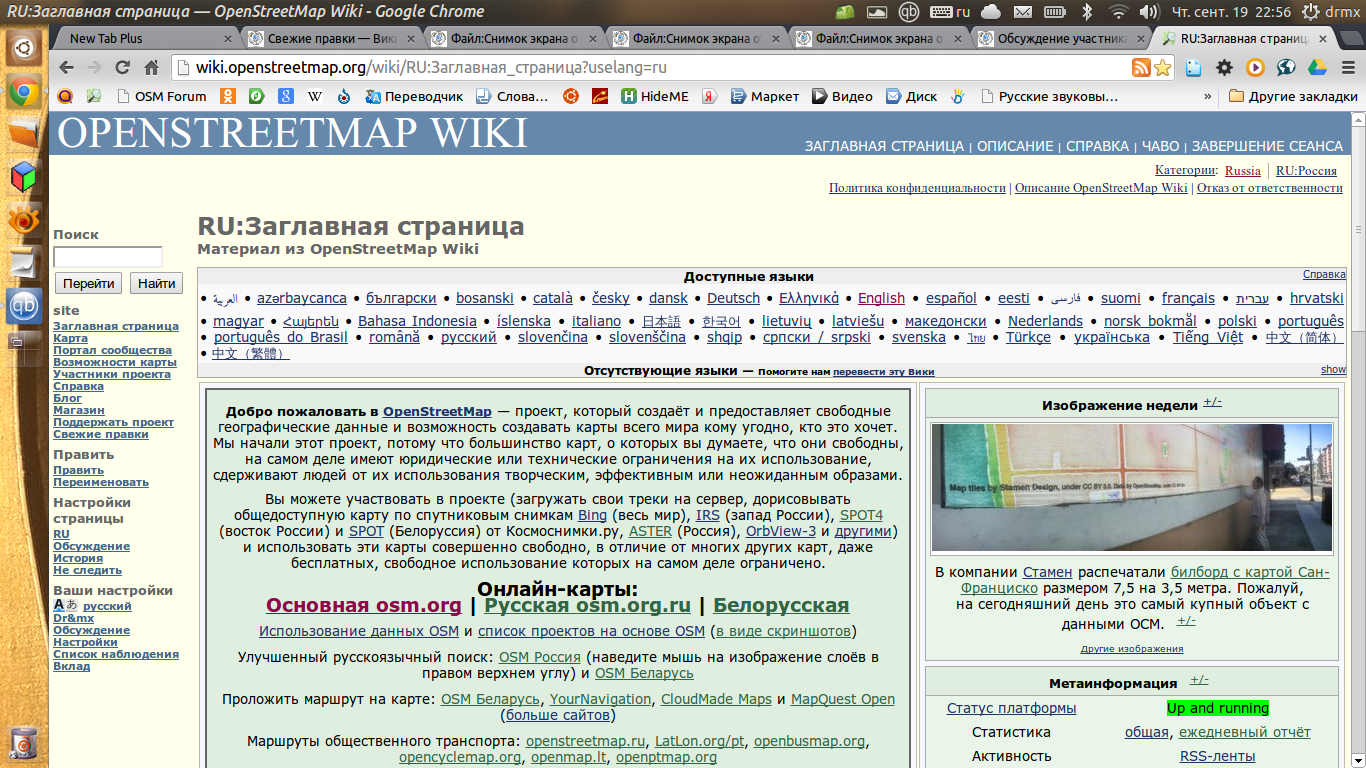Reload the current page
Viewport: 1366px width, 768px height.
pyautogui.click(x=123, y=68)
